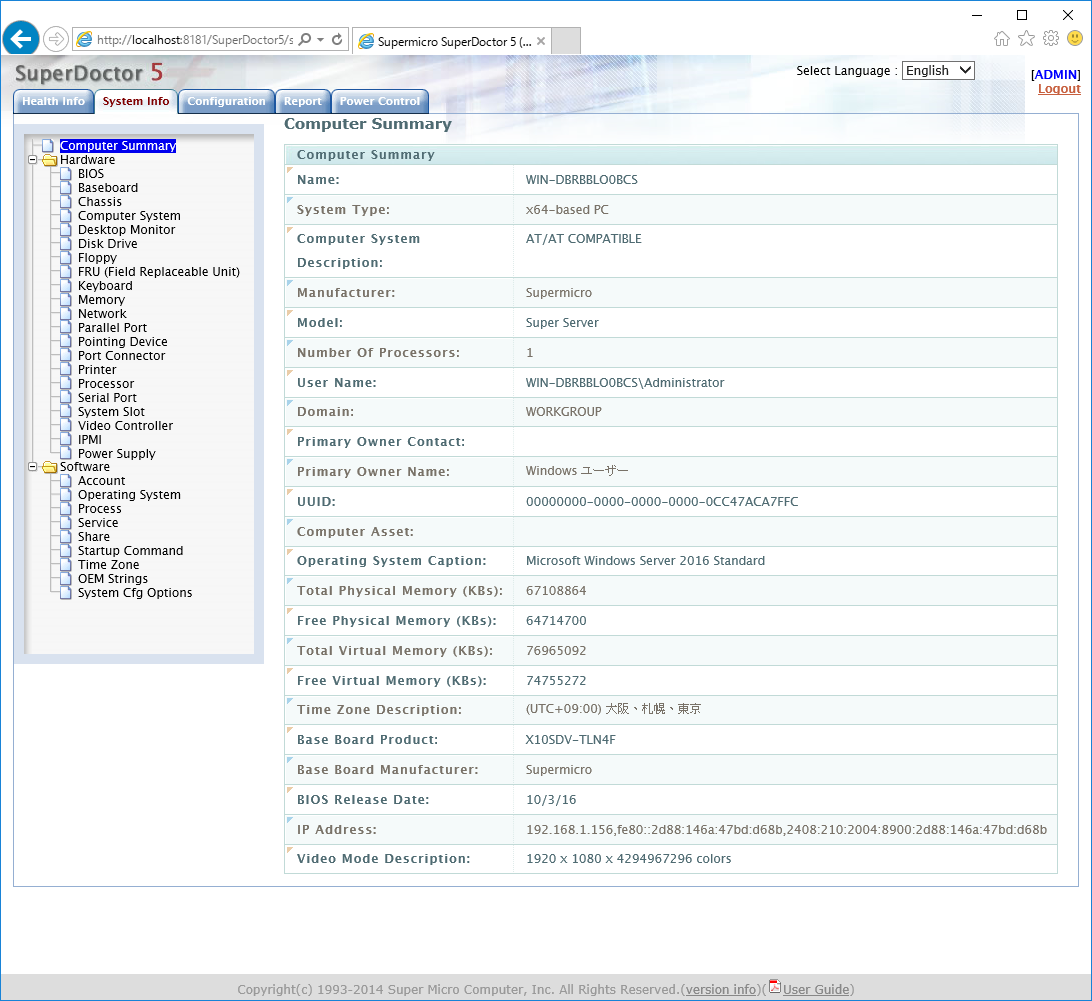The image size is (1092, 1001).
Task: Select Serial Port tree item
Action: (x=107, y=397)
